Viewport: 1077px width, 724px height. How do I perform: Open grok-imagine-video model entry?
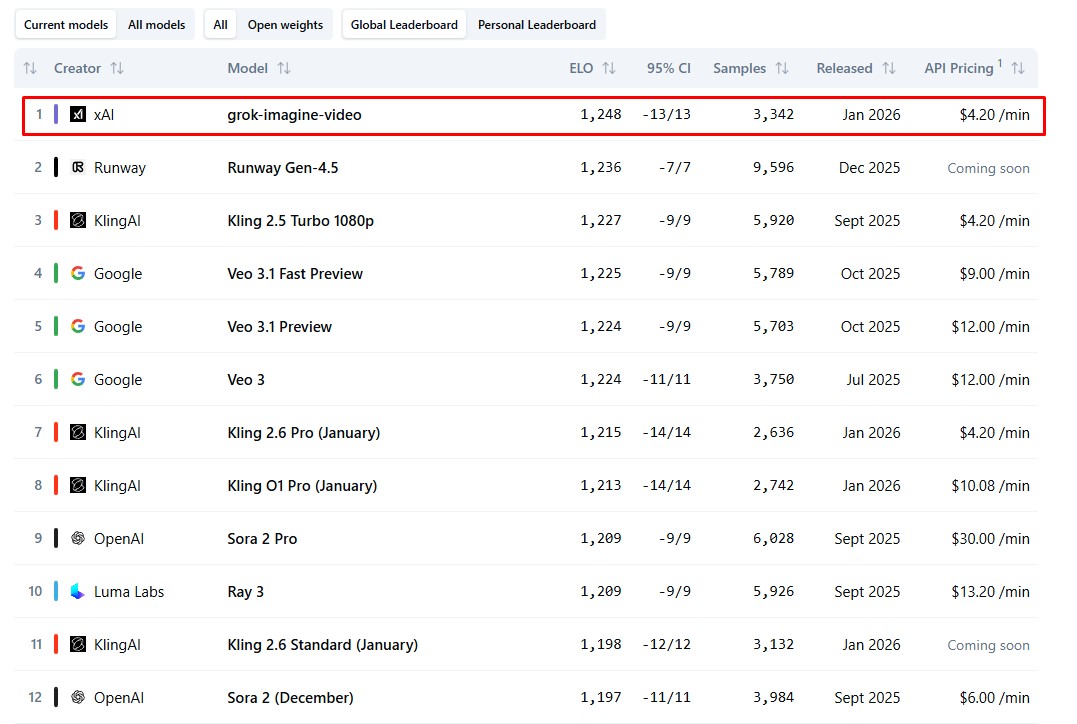(x=295, y=115)
